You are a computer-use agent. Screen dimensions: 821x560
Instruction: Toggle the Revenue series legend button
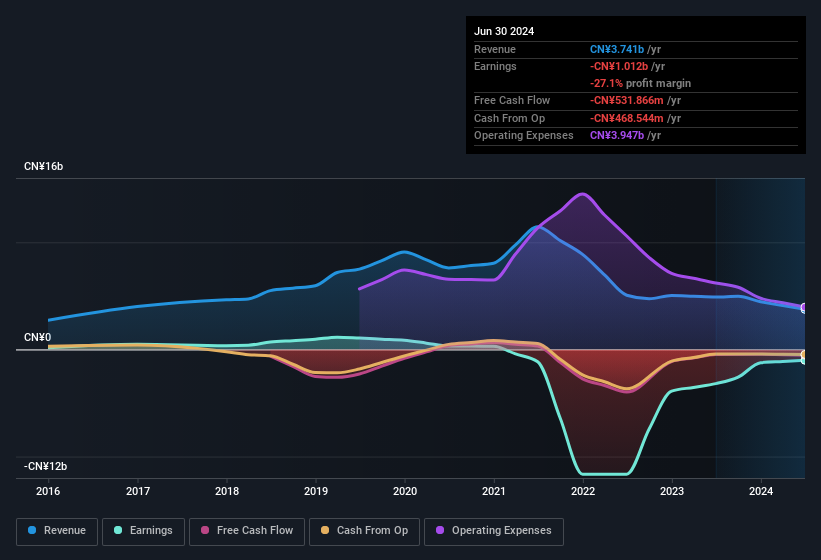pos(57,531)
